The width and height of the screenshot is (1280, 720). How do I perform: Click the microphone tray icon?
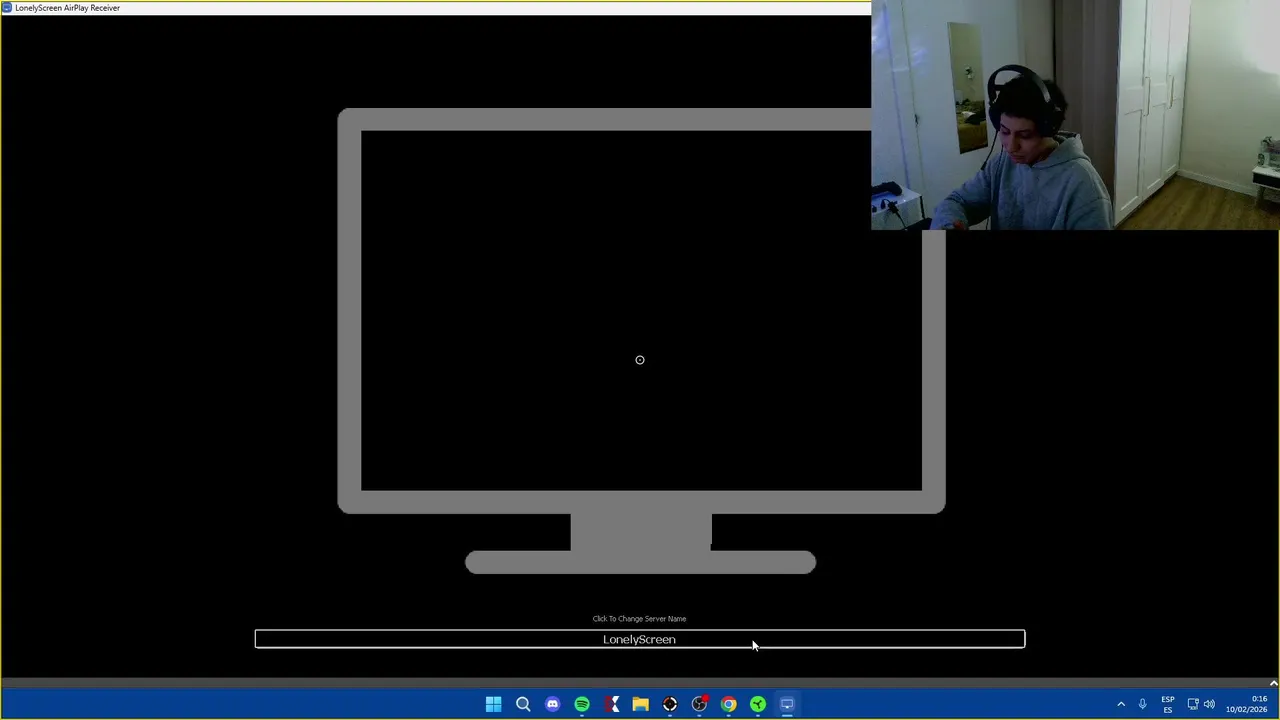[x=1142, y=704]
